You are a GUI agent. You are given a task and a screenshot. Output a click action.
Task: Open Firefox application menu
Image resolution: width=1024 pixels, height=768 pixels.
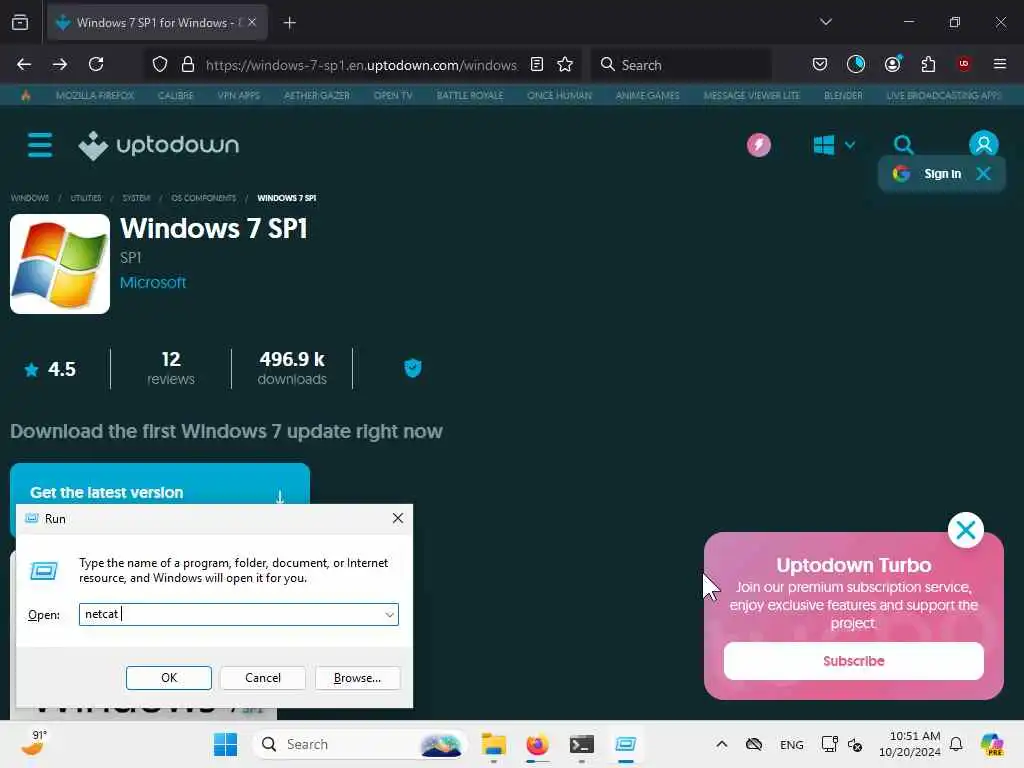[999, 64]
